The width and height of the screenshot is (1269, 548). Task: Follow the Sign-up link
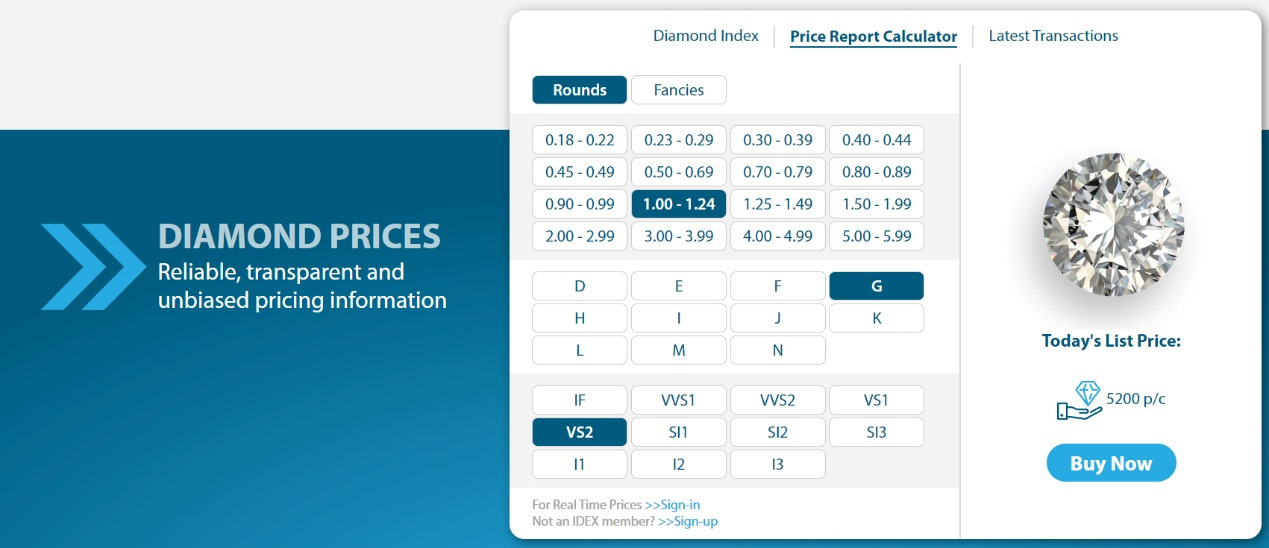pyautogui.click(x=688, y=522)
